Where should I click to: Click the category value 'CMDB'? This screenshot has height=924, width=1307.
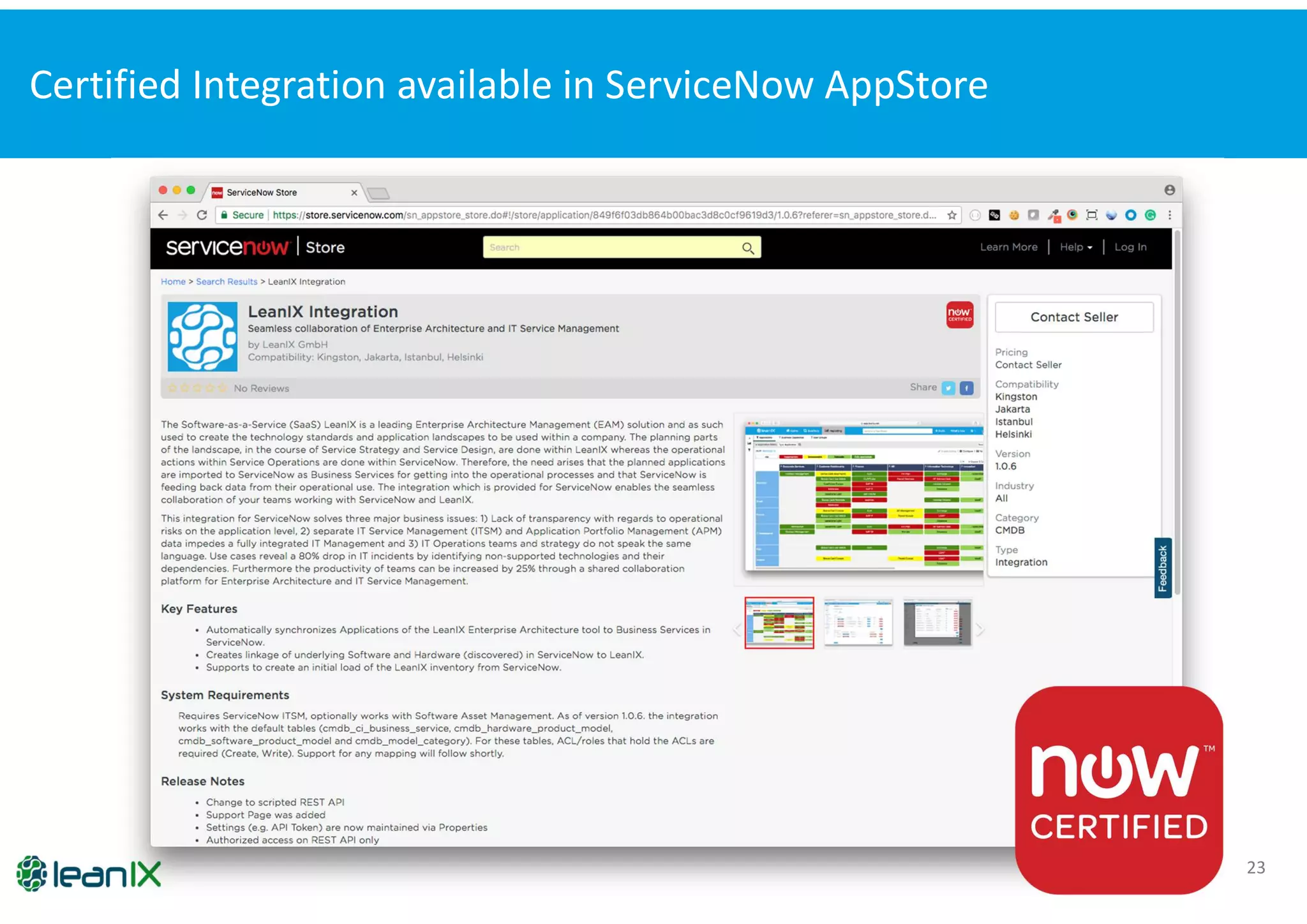1010,530
